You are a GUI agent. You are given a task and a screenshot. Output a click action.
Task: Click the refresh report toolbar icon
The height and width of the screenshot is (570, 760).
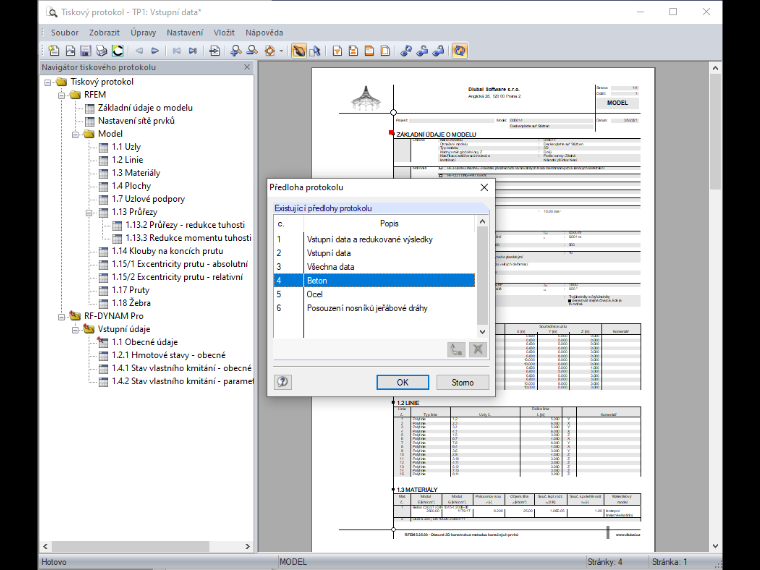(117, 50)
